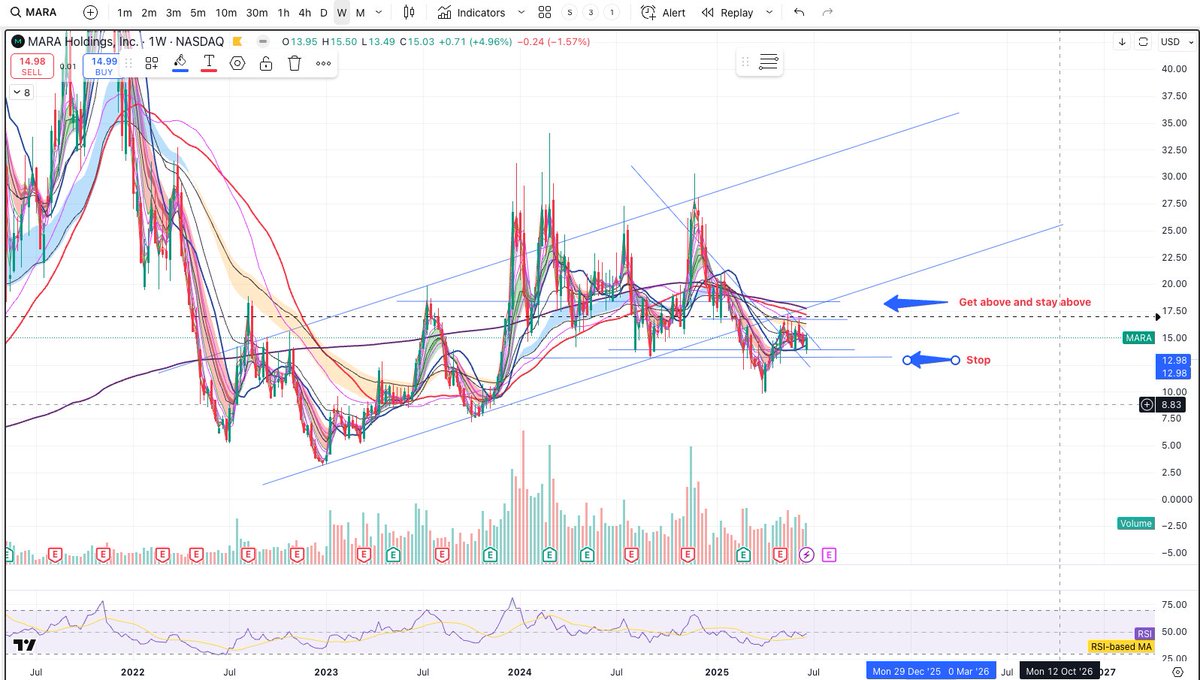This screenshot has width=1200, height=680.
Task: Open the Indicators dialog
Action: coord(471,13)
